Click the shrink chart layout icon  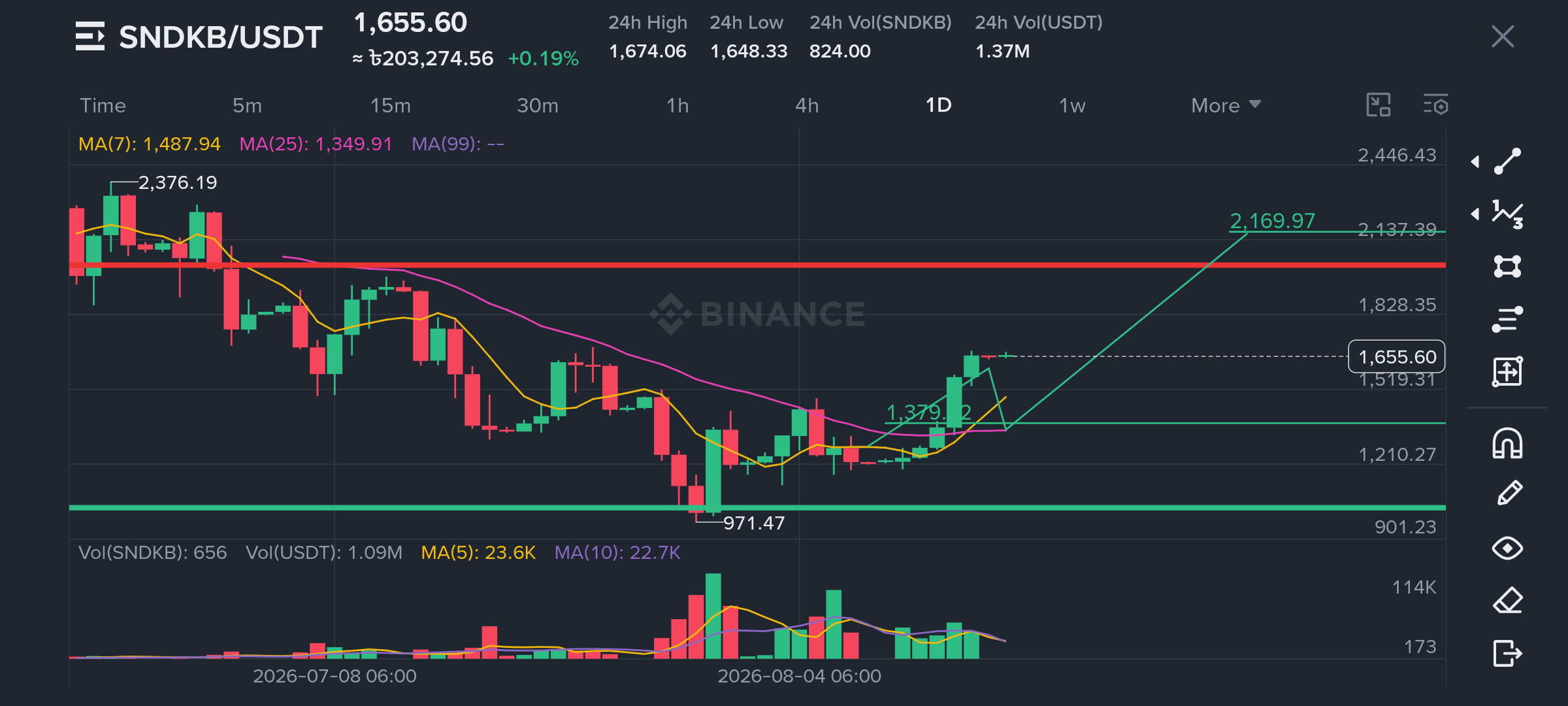pos(1379,105)
